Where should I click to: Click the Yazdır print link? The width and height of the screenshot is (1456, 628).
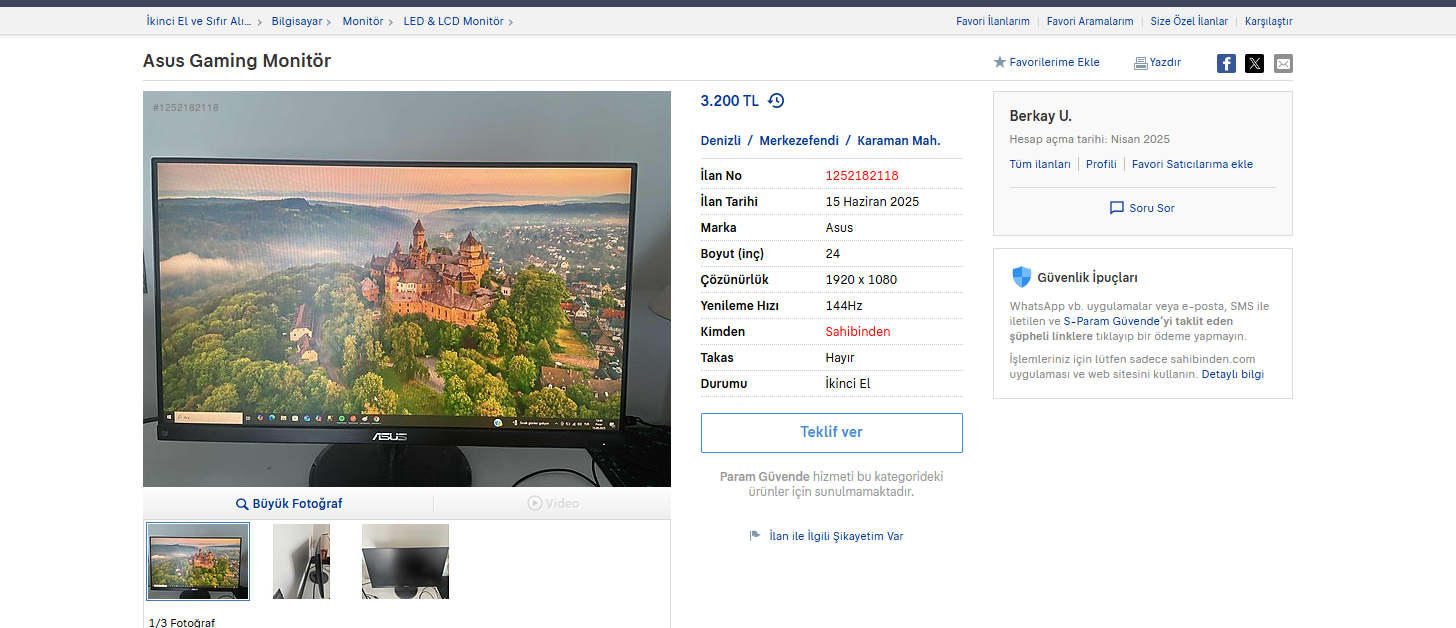coord(1166,62)
